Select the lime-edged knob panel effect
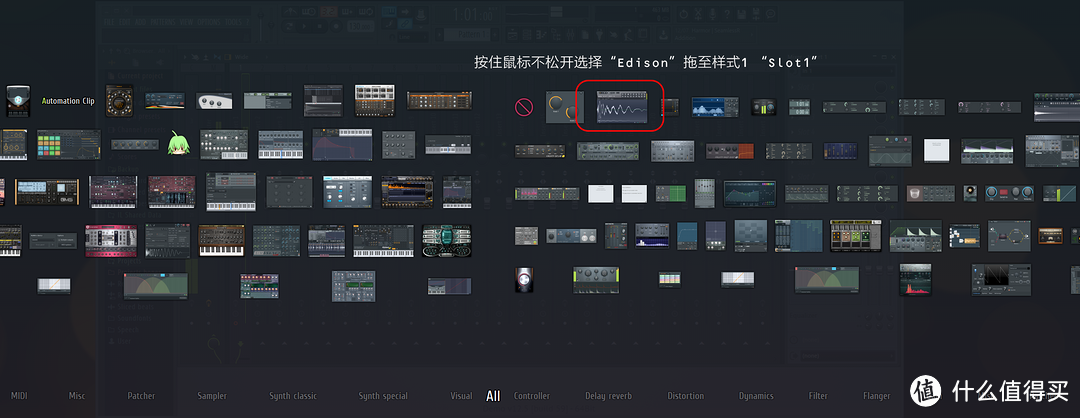This screenshot has width=1080, height=418. pos(596,280)
